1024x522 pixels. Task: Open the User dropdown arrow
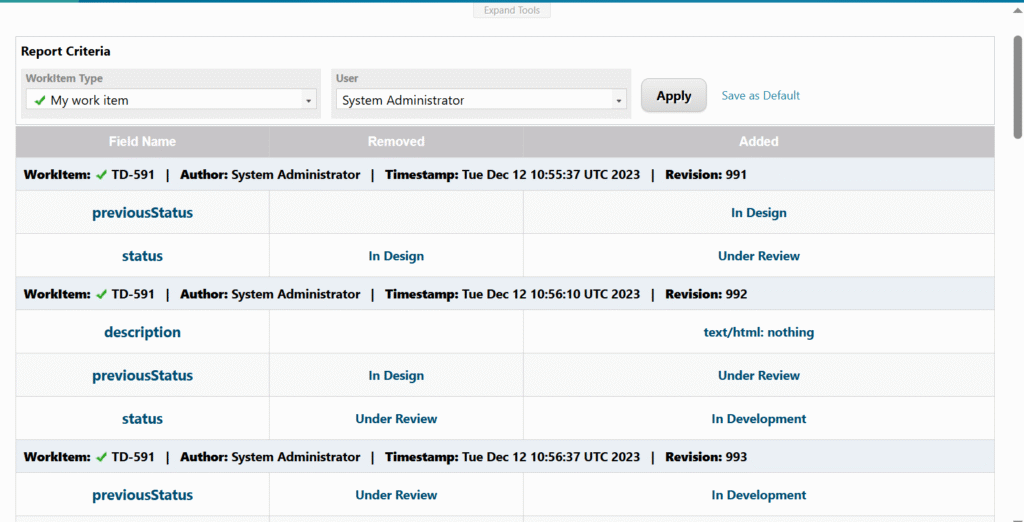(619, 101)
